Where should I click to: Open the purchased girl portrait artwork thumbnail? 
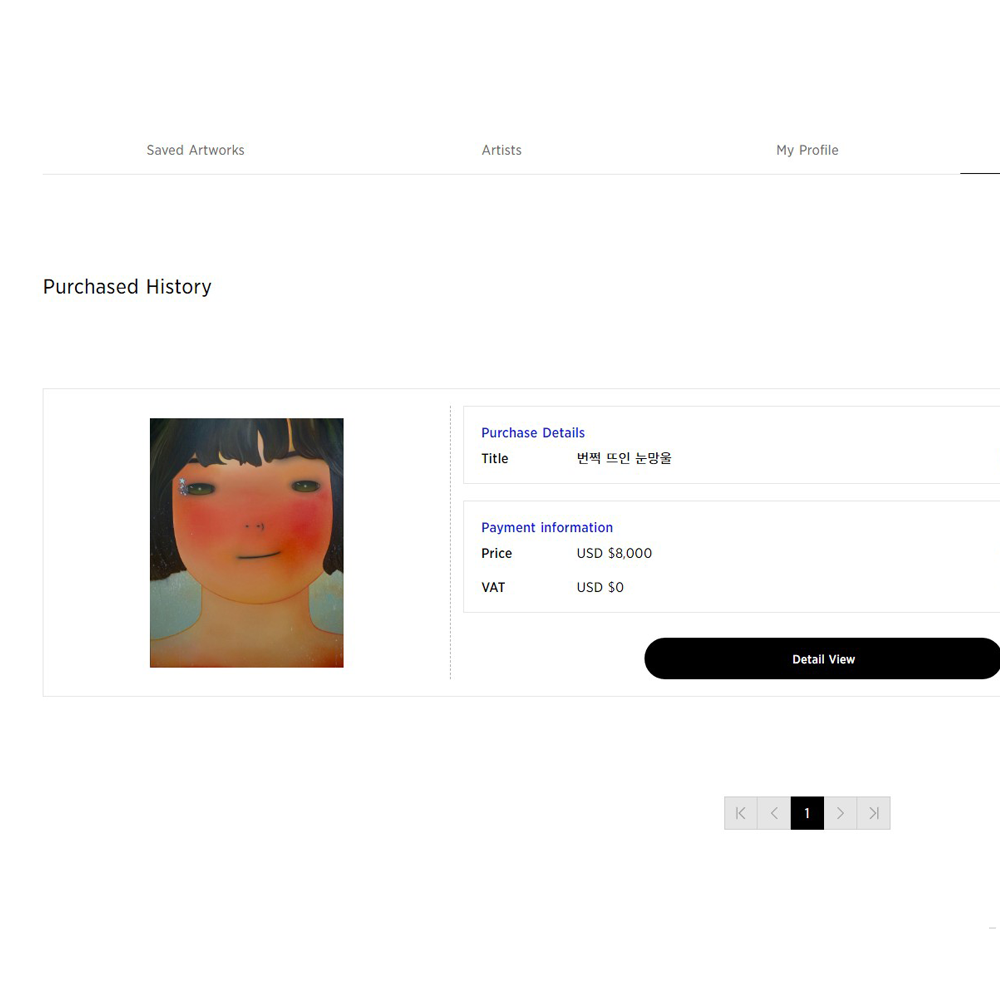pos(246,543)
